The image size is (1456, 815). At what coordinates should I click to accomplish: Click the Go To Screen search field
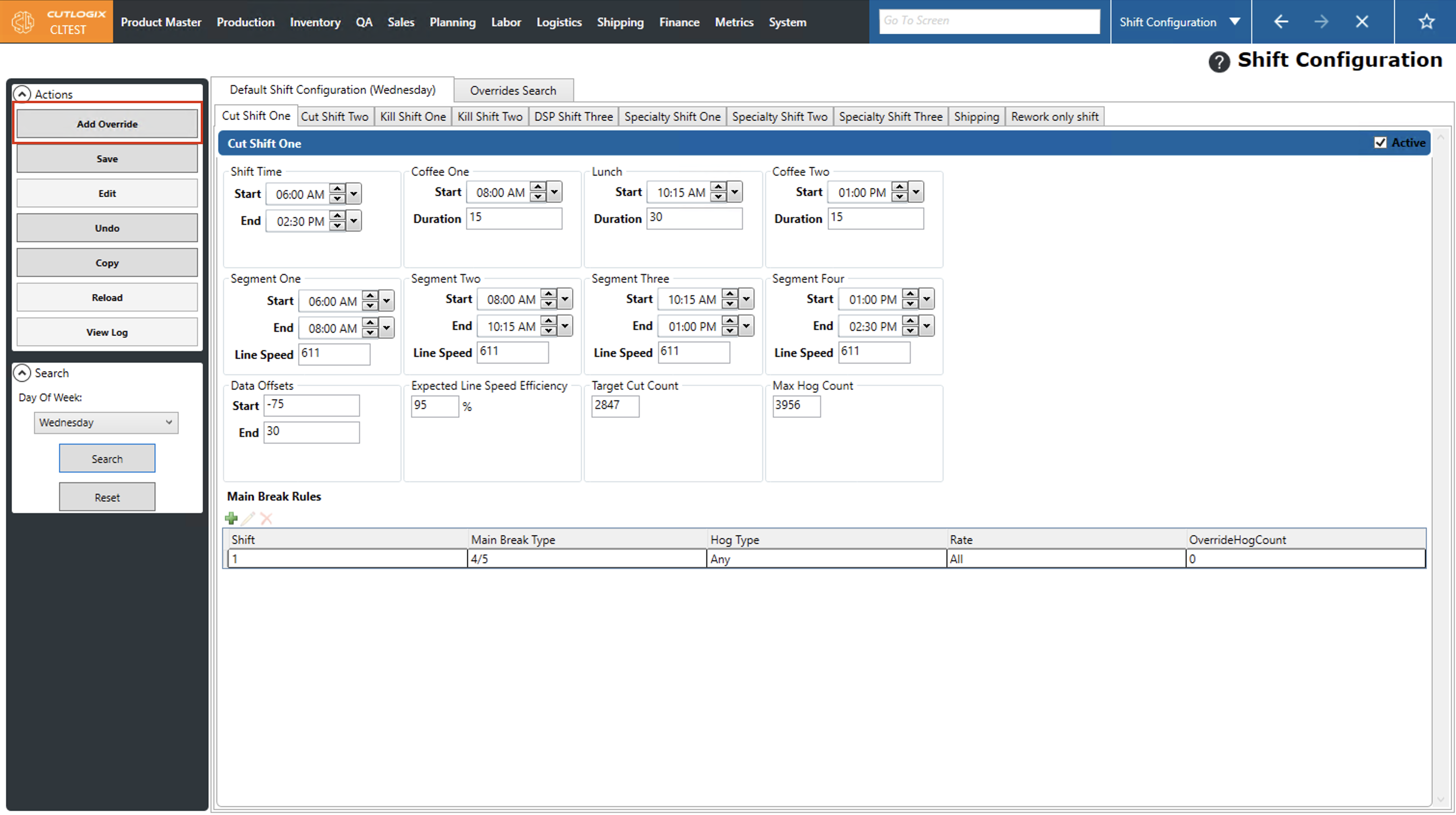[x=989, y=21]
